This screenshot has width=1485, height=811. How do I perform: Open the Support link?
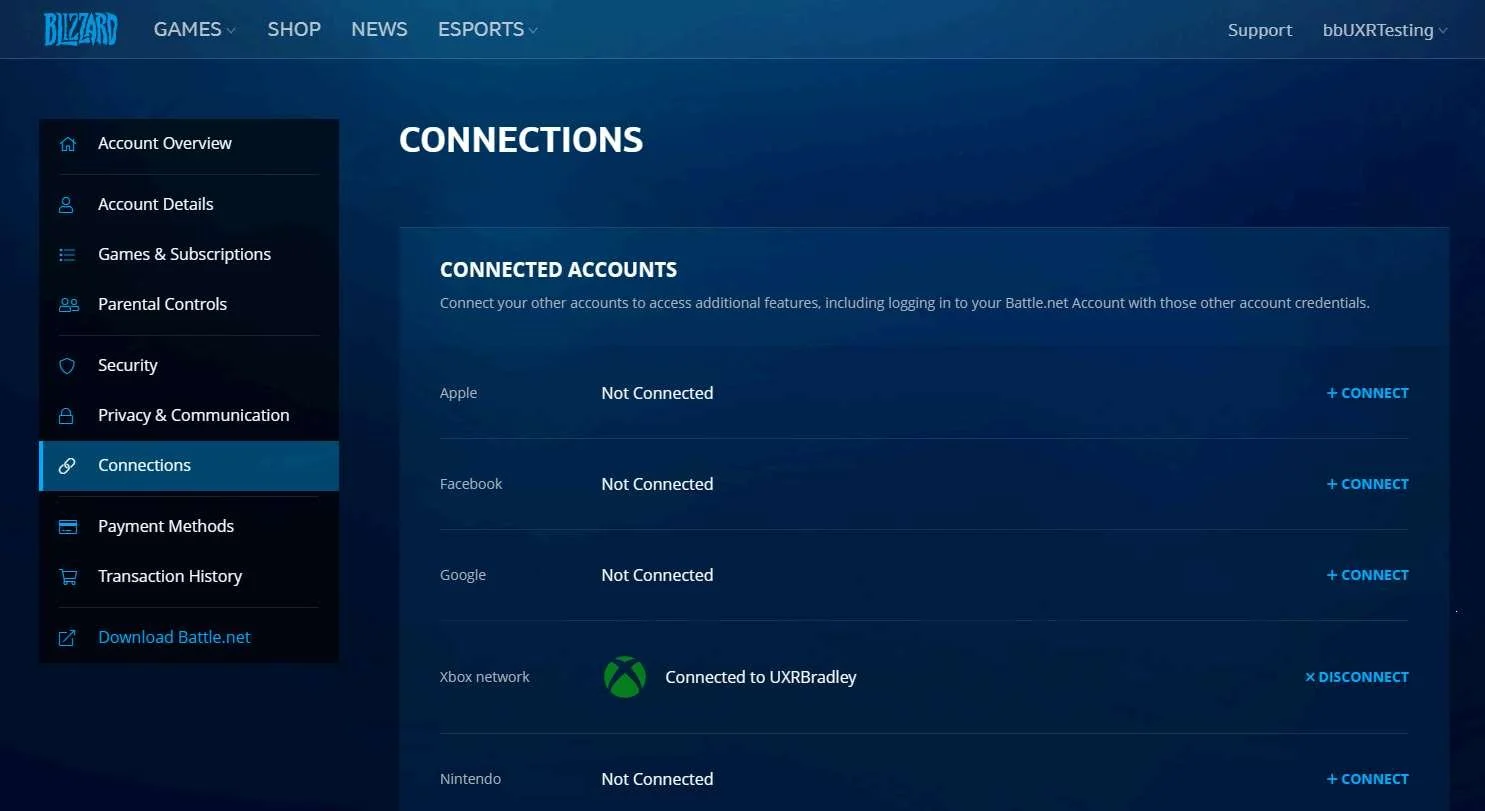click(1260, 31)
